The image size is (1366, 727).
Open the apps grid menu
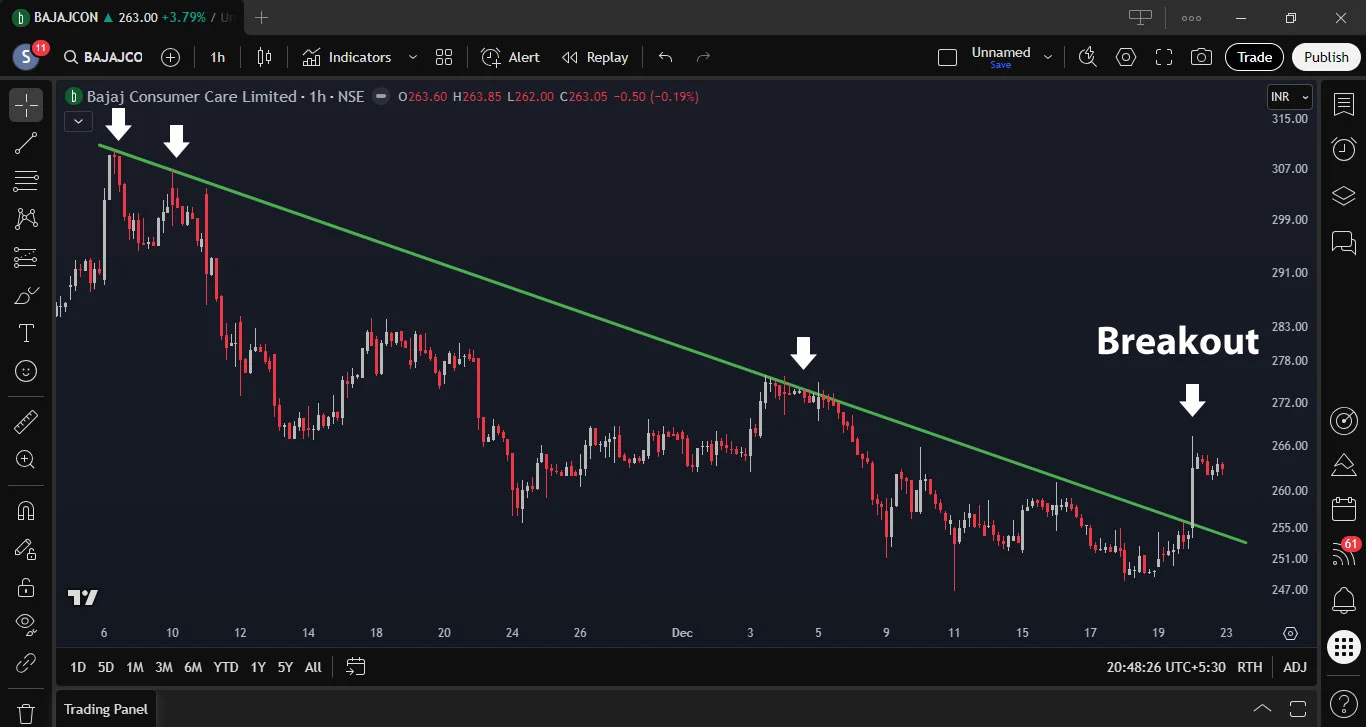[x=1344, y=647]
